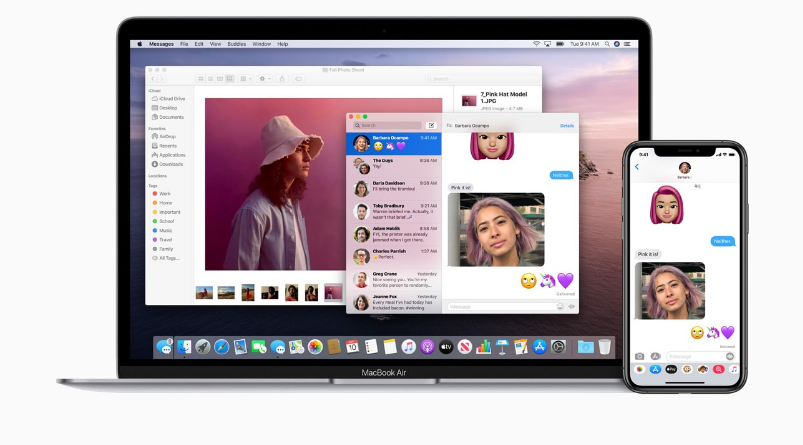Screen dimensions: 803x445
Task: Open FaceTime in the dock
Action: [x=259, y=347]
